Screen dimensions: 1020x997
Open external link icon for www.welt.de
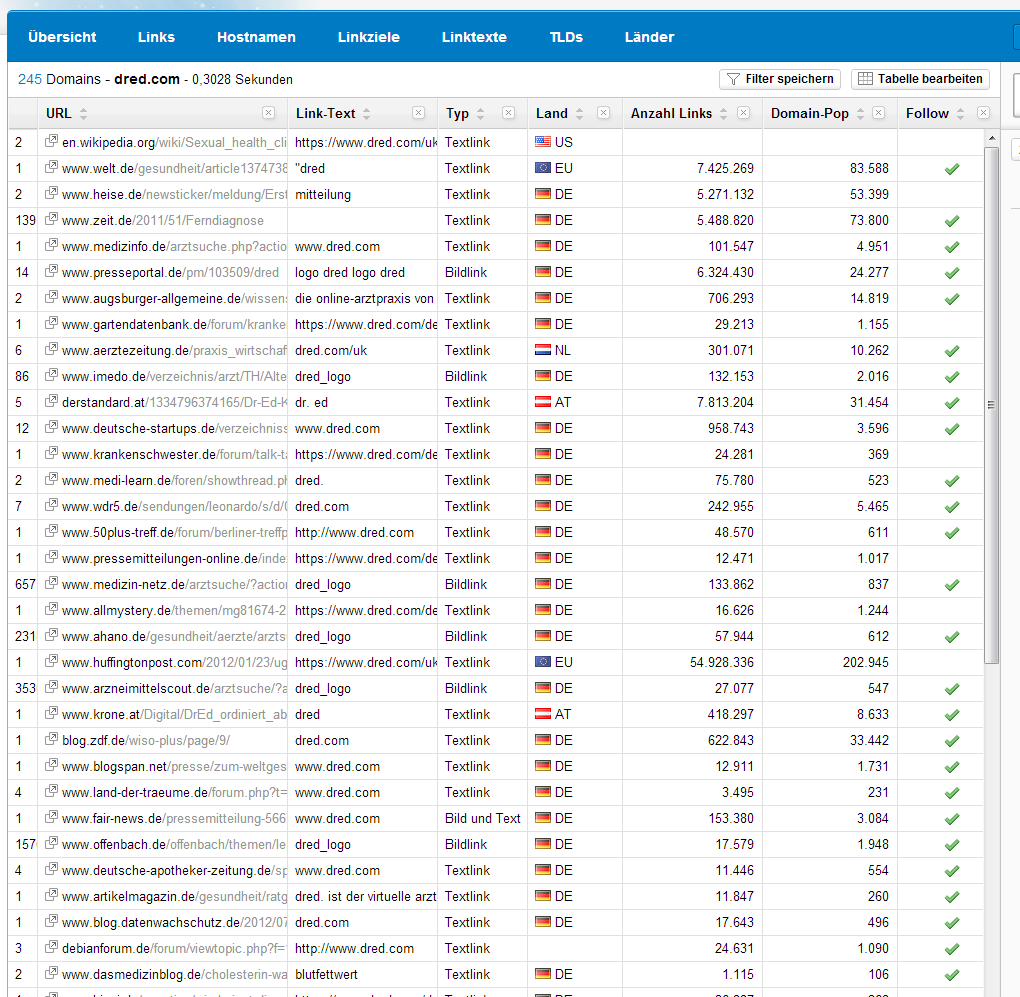51,169
